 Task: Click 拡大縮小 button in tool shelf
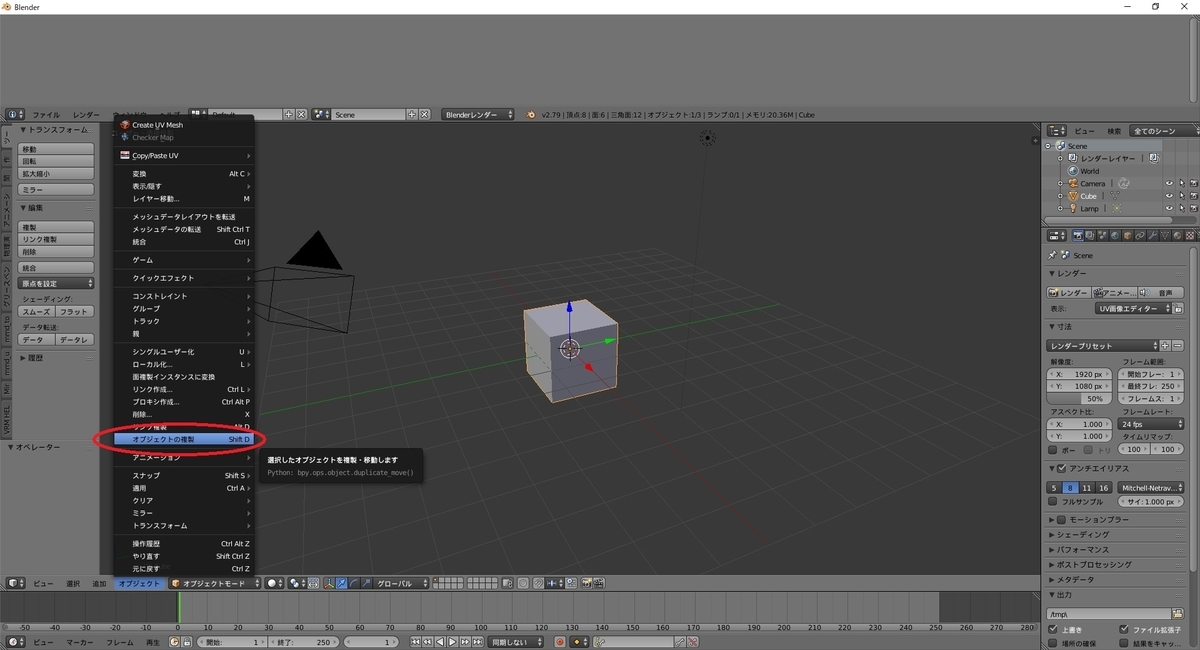coord(57,173)
